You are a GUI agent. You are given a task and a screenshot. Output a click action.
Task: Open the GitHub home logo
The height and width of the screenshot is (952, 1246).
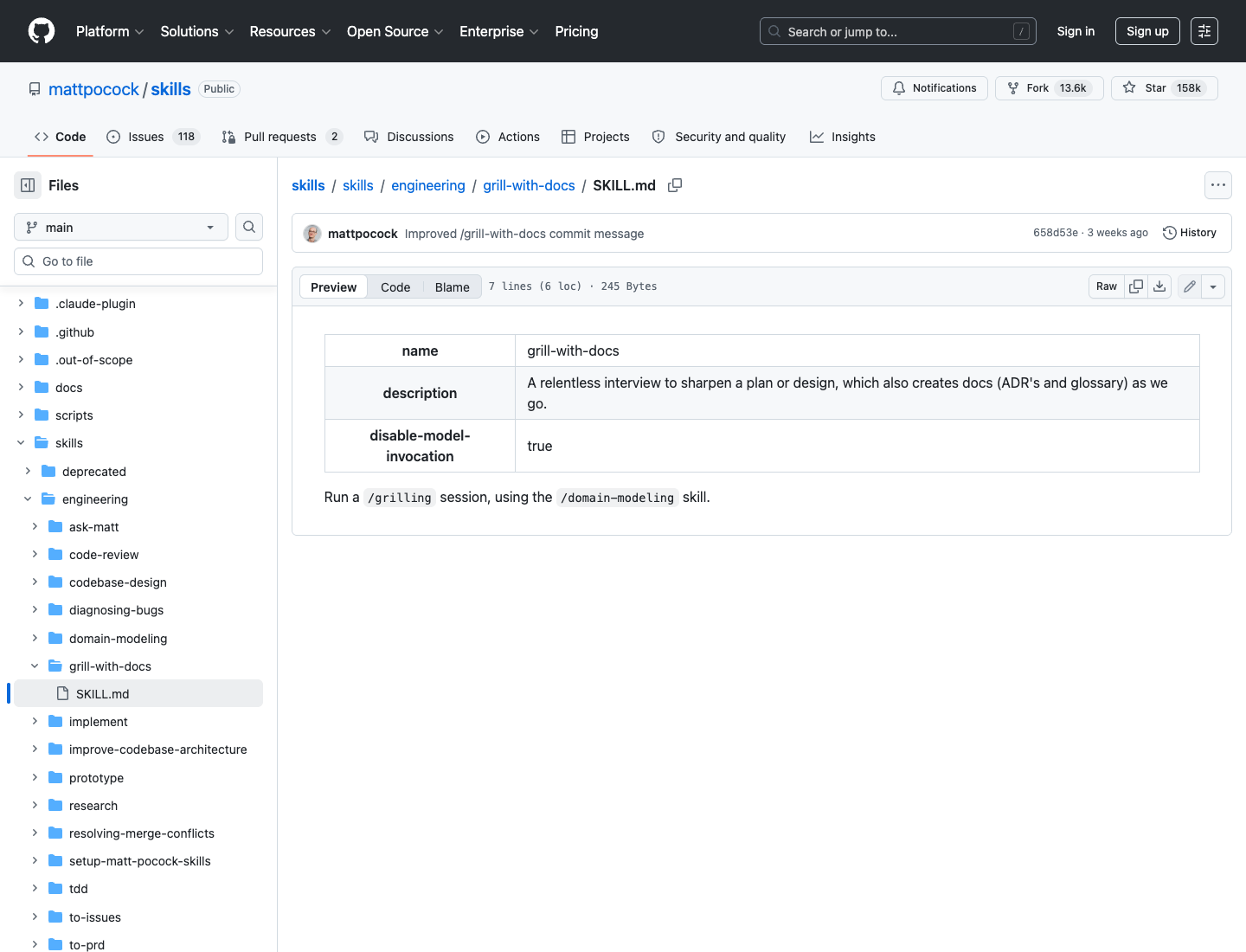[42, 31]
